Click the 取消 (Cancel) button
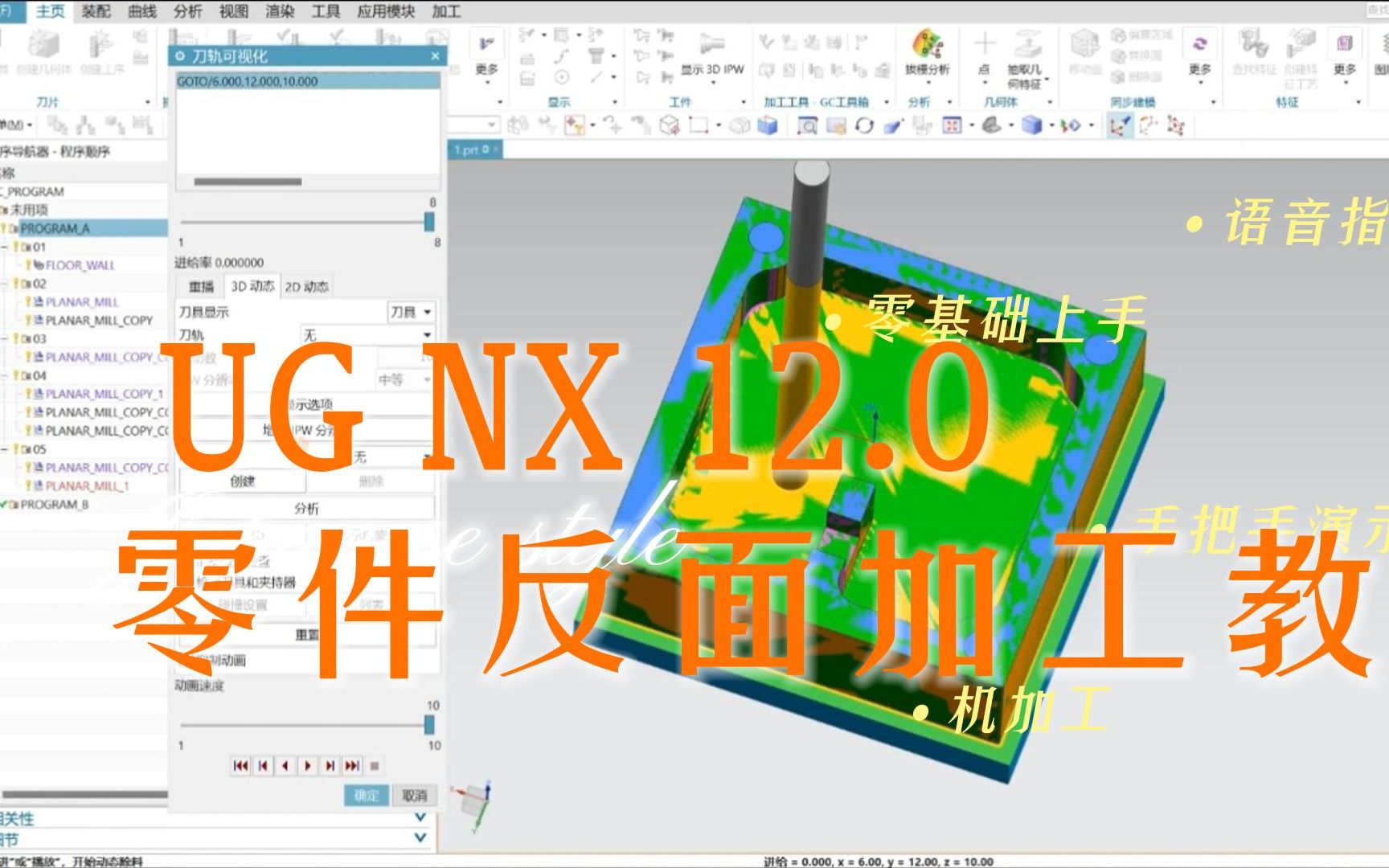This screenshot has height=868, width=1389. coord(415,796)
